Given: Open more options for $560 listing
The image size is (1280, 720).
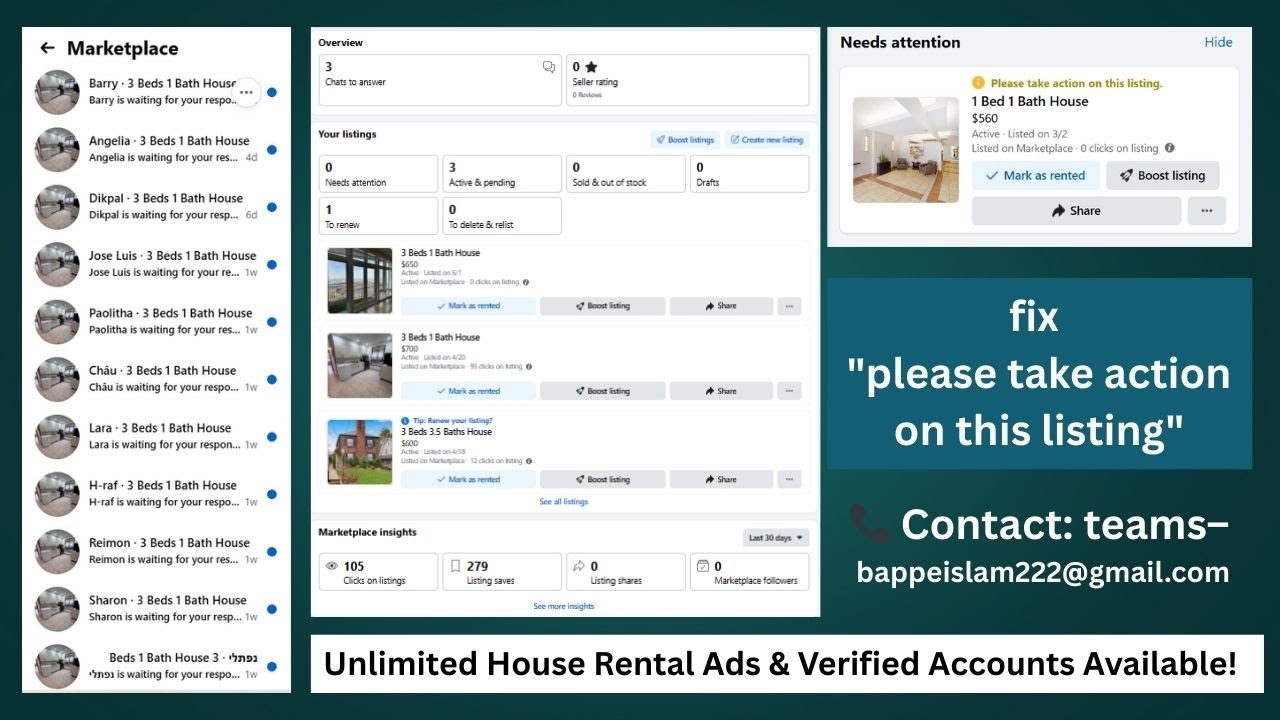Looking at the screenshot, I should [x=1207, y=211].
